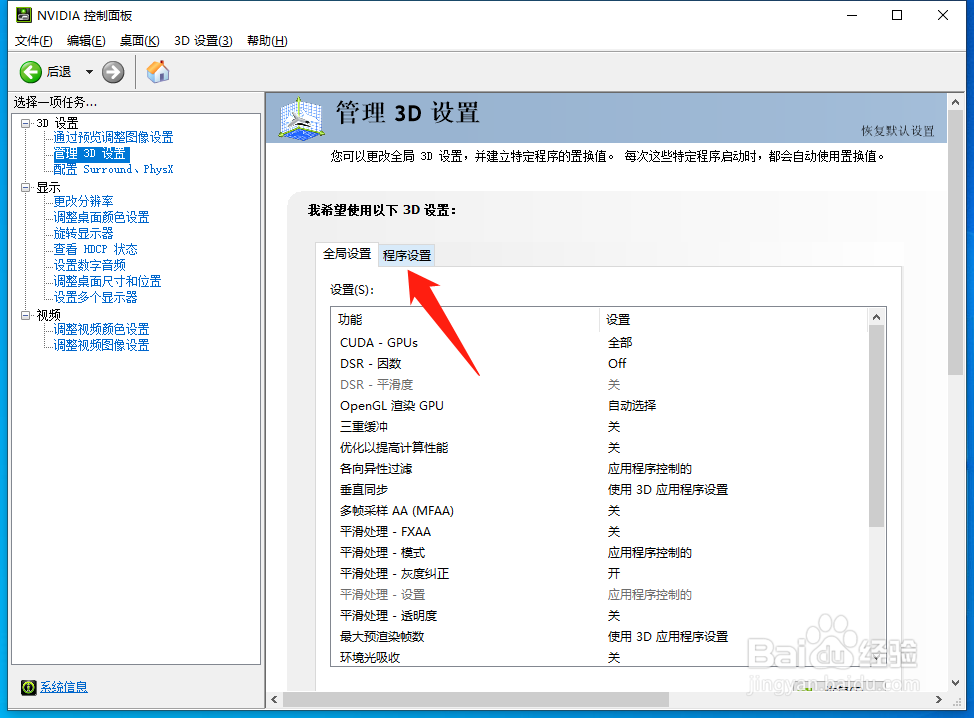Image resolution: width=974 pixels, height=718 pixels.
Task: Click the settings list vertical scrollbar thumb
Action: (876, 426)
